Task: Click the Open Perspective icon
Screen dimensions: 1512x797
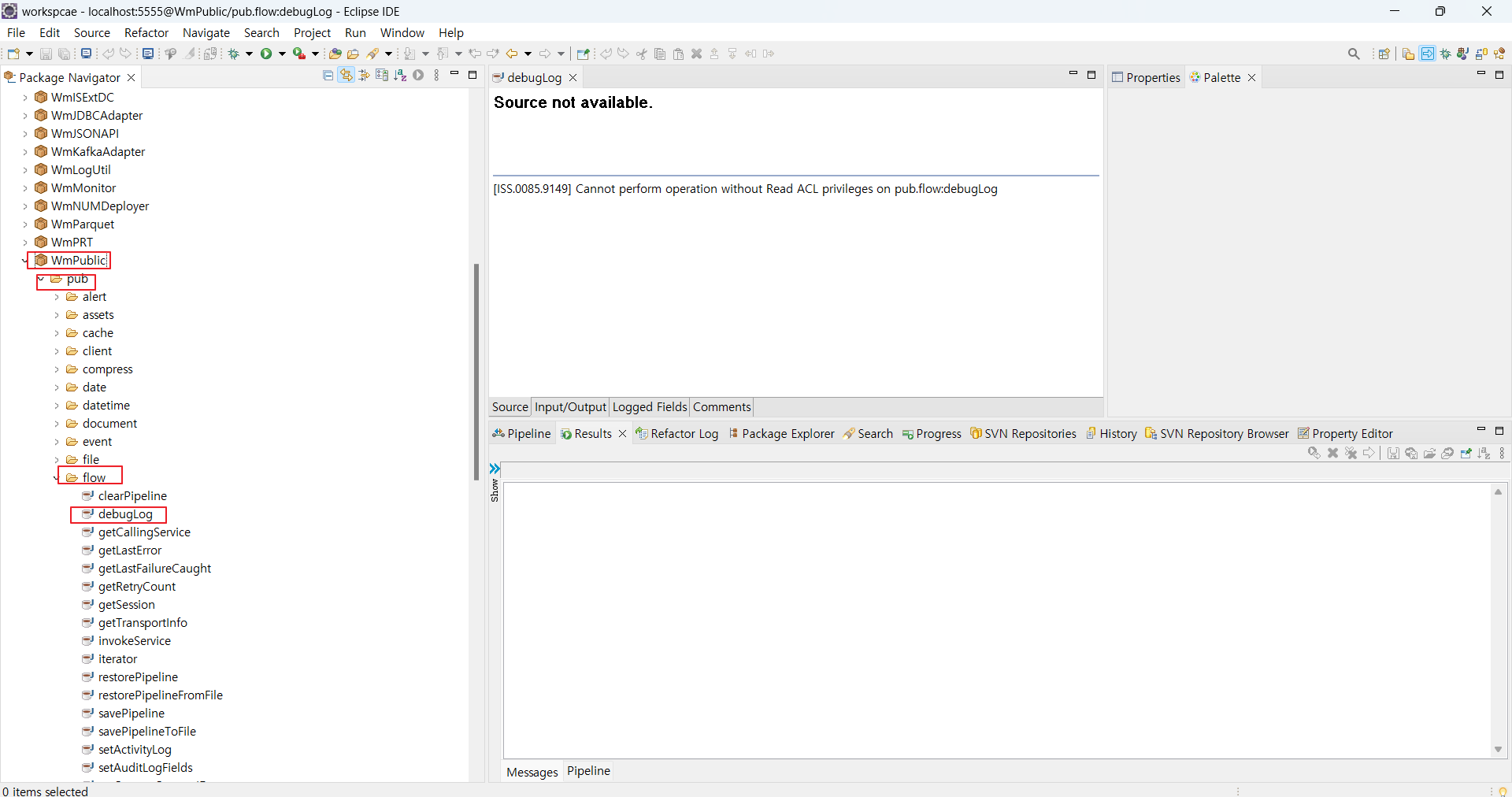Action: tap(1384, 54)
